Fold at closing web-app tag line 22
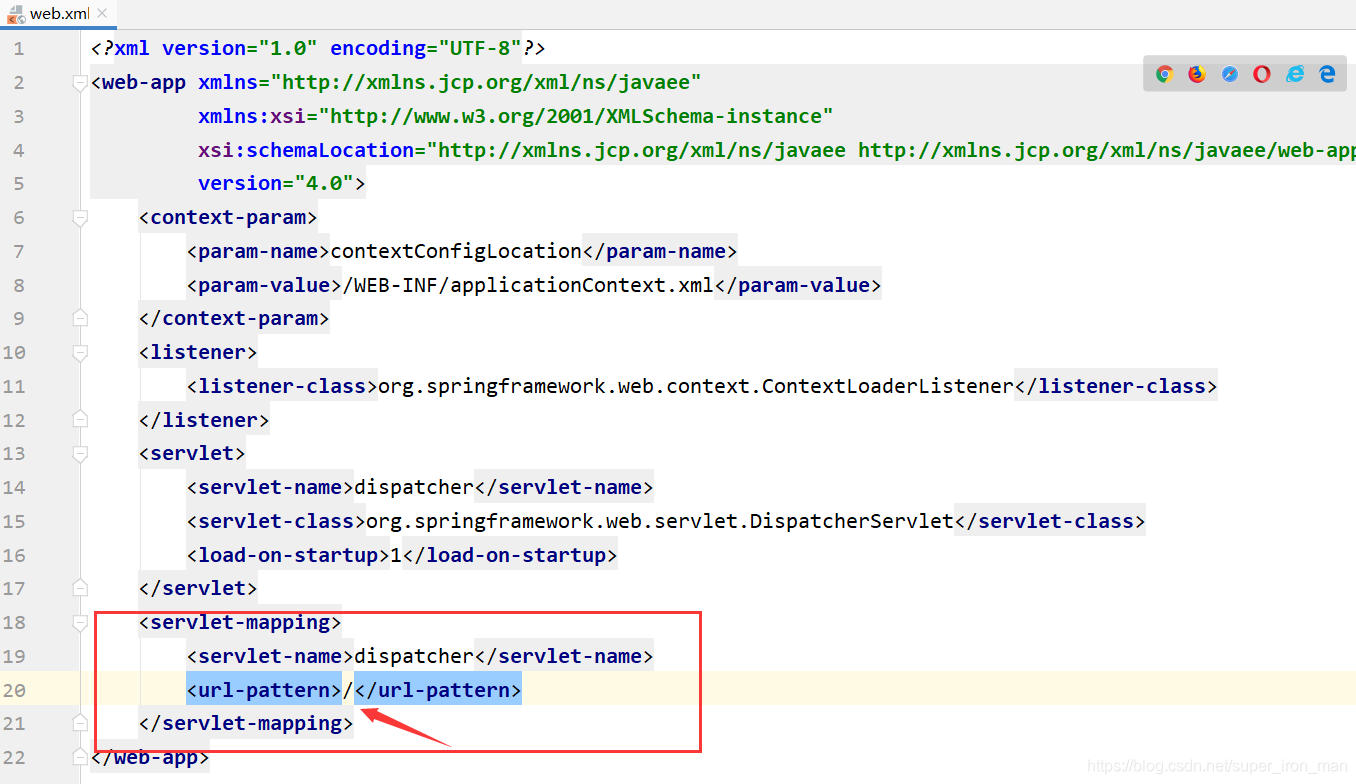 coord(80,756)
